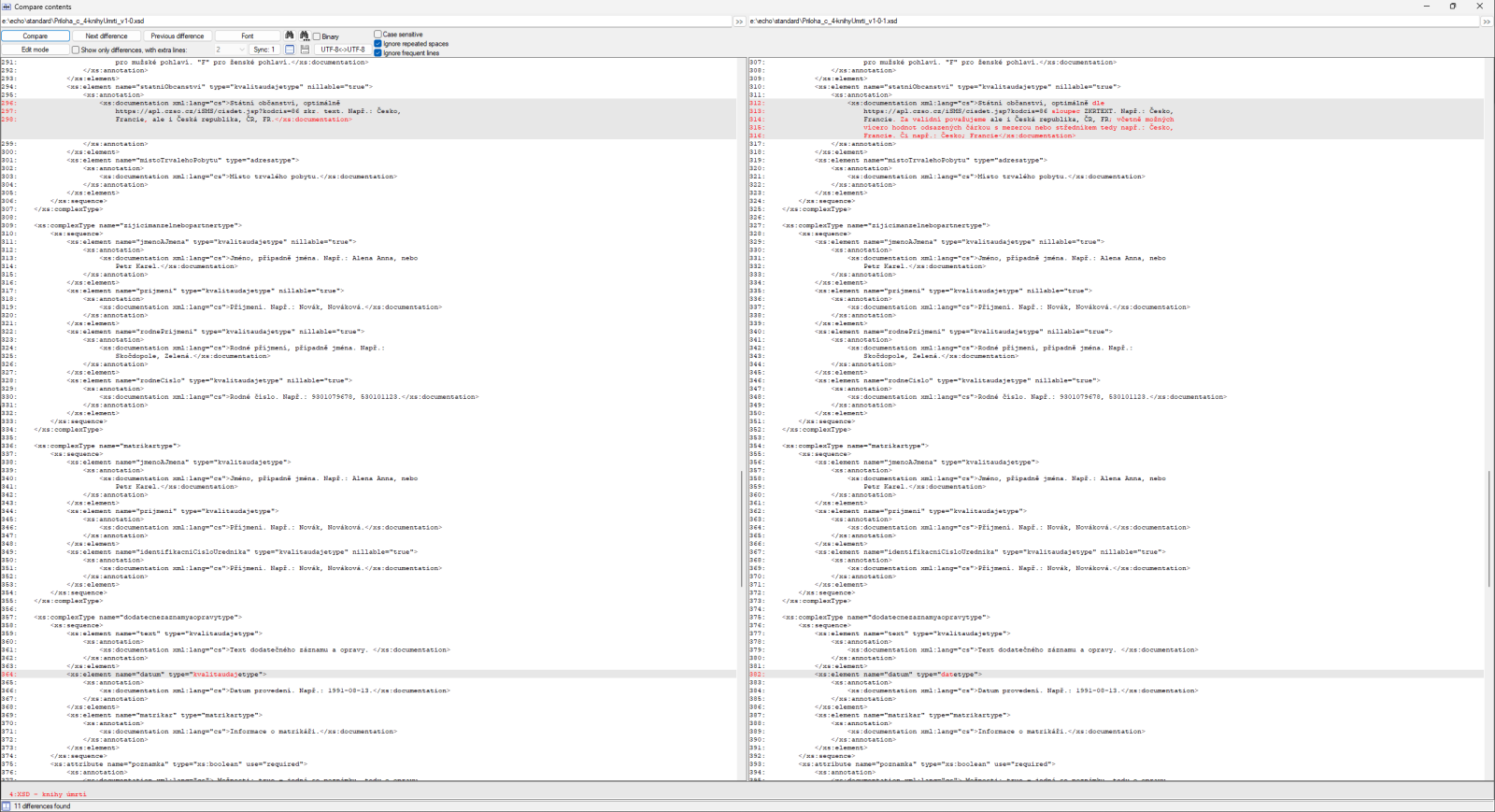
Task: Click right line 375 dodatecnezaznamyaopravytype complexType
Action: [x=887, y=618]
